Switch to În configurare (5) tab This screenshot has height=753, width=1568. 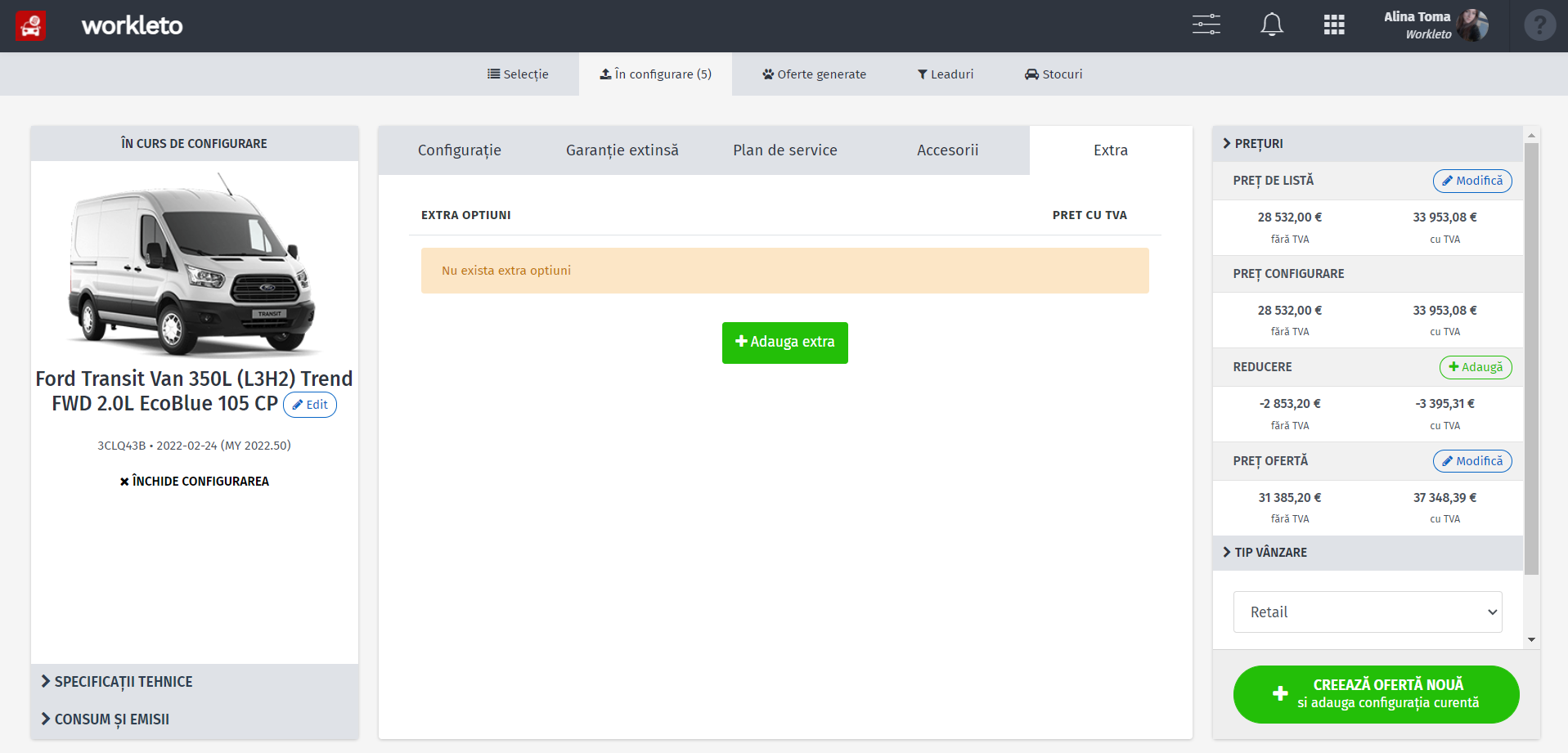655,74
